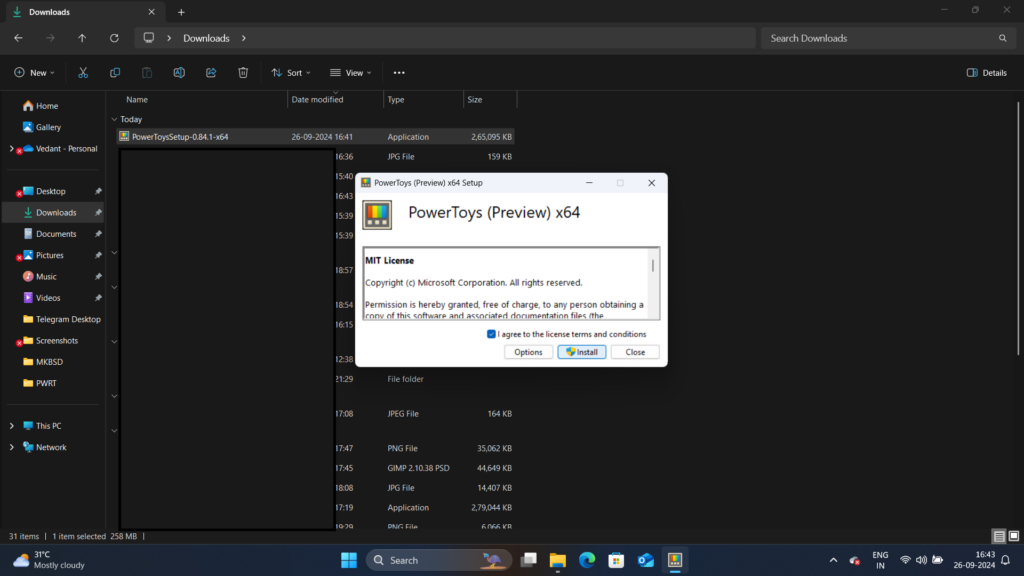
Task: Open Microsoft Store from taskbar
Action: coord(616,560)
